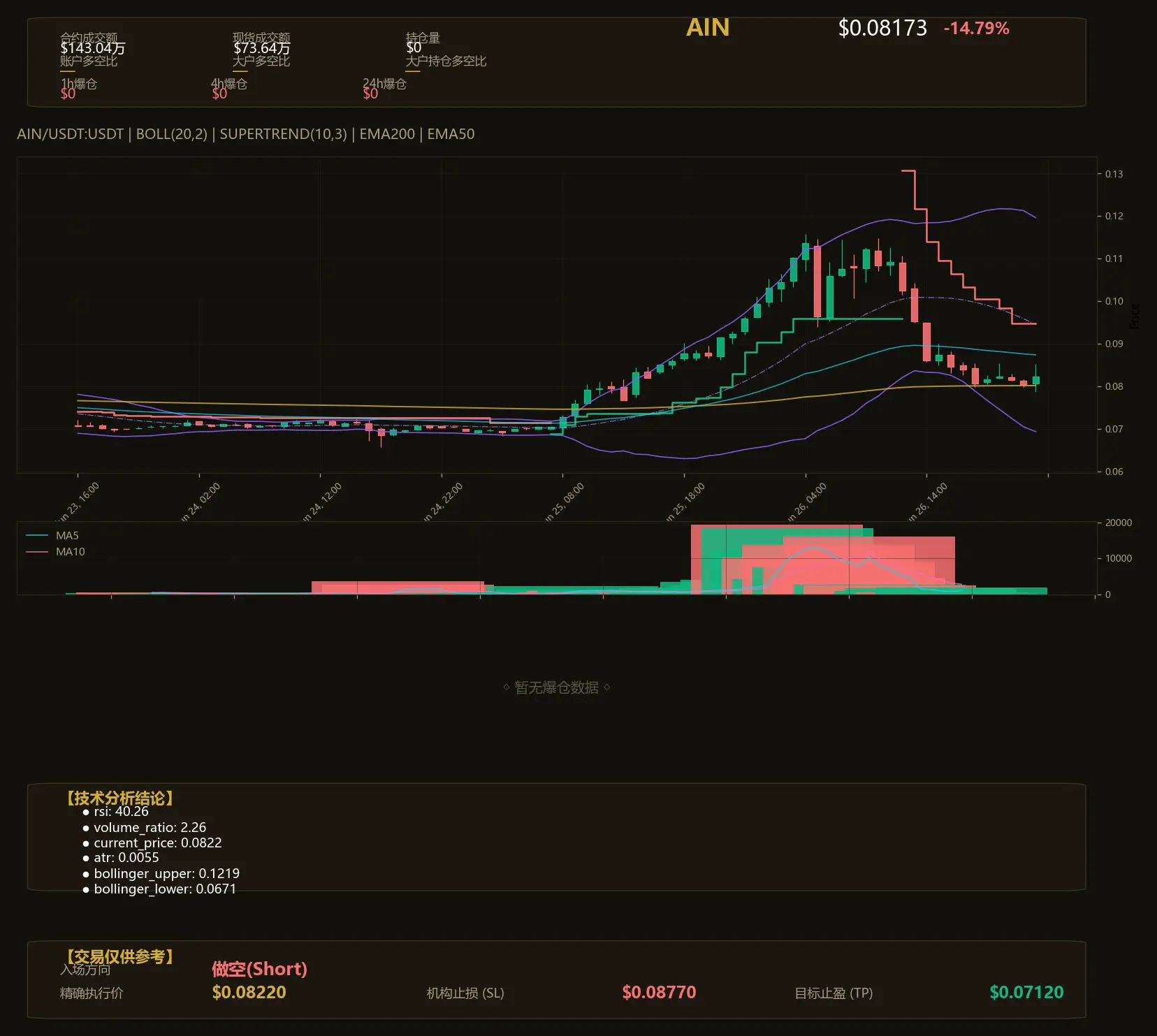Click the 24, 12:00 time axis label

pyautogui.click(x=322, y=502)
